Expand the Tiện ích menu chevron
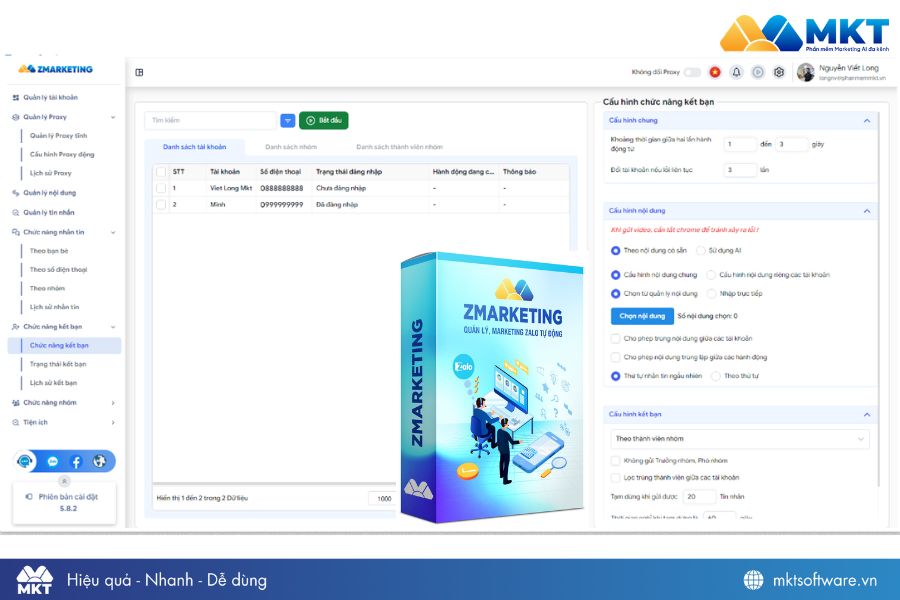Image resolution: width=900 pixels, height=600 pixels. 113,422
